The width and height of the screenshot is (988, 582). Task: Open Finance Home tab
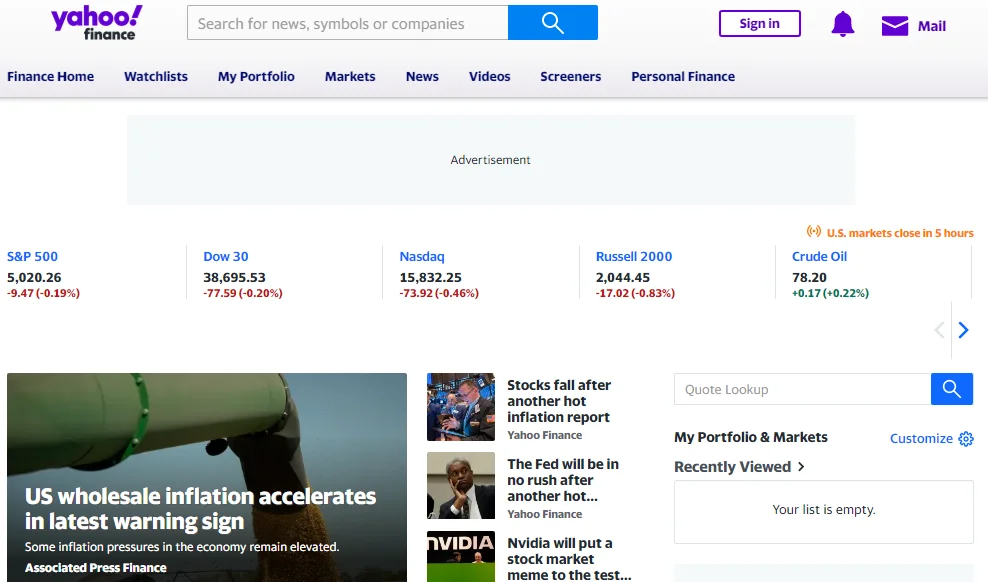coord(50,76)
